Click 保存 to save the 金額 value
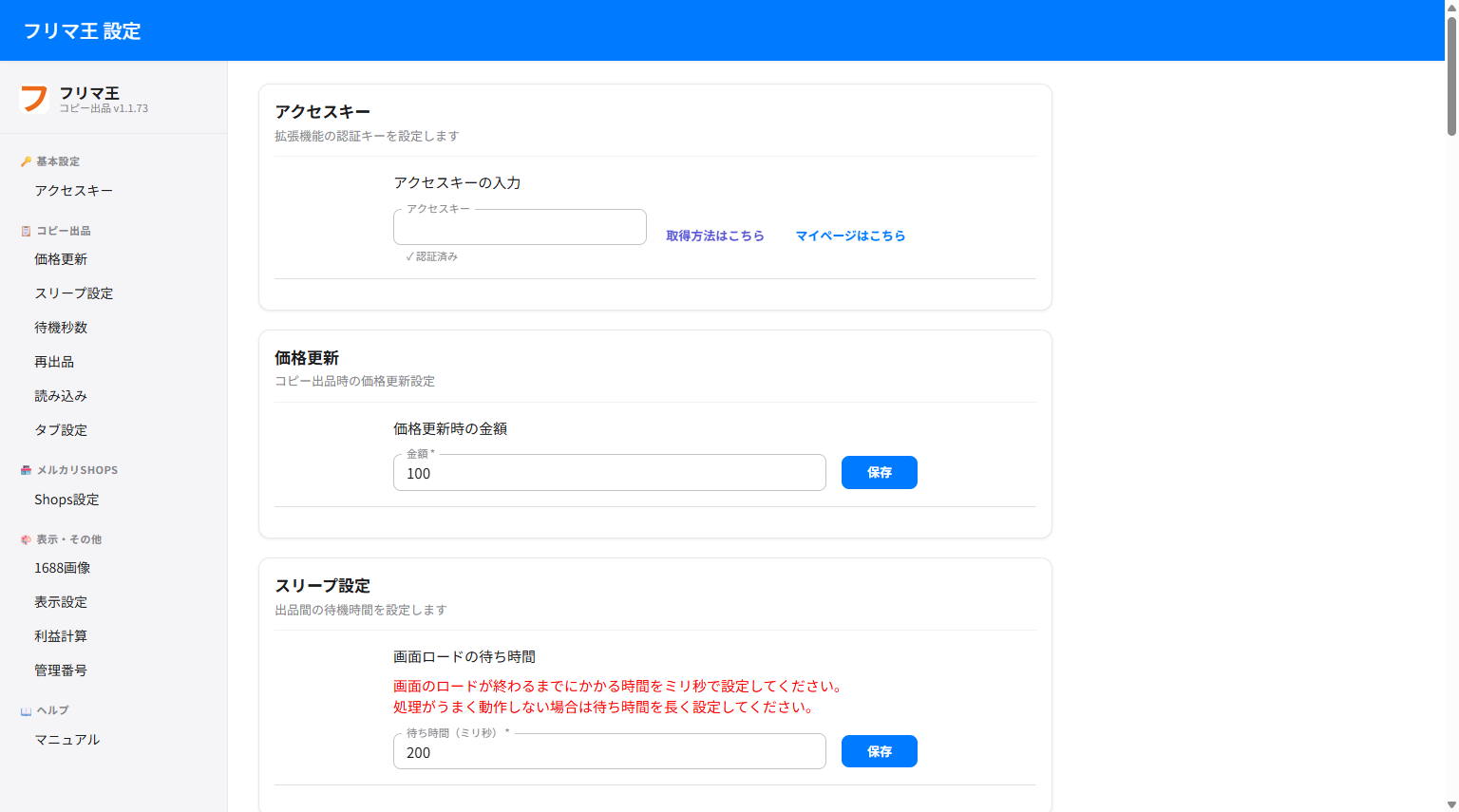Viewport: 1459px width, 812px height. (879, 472)
